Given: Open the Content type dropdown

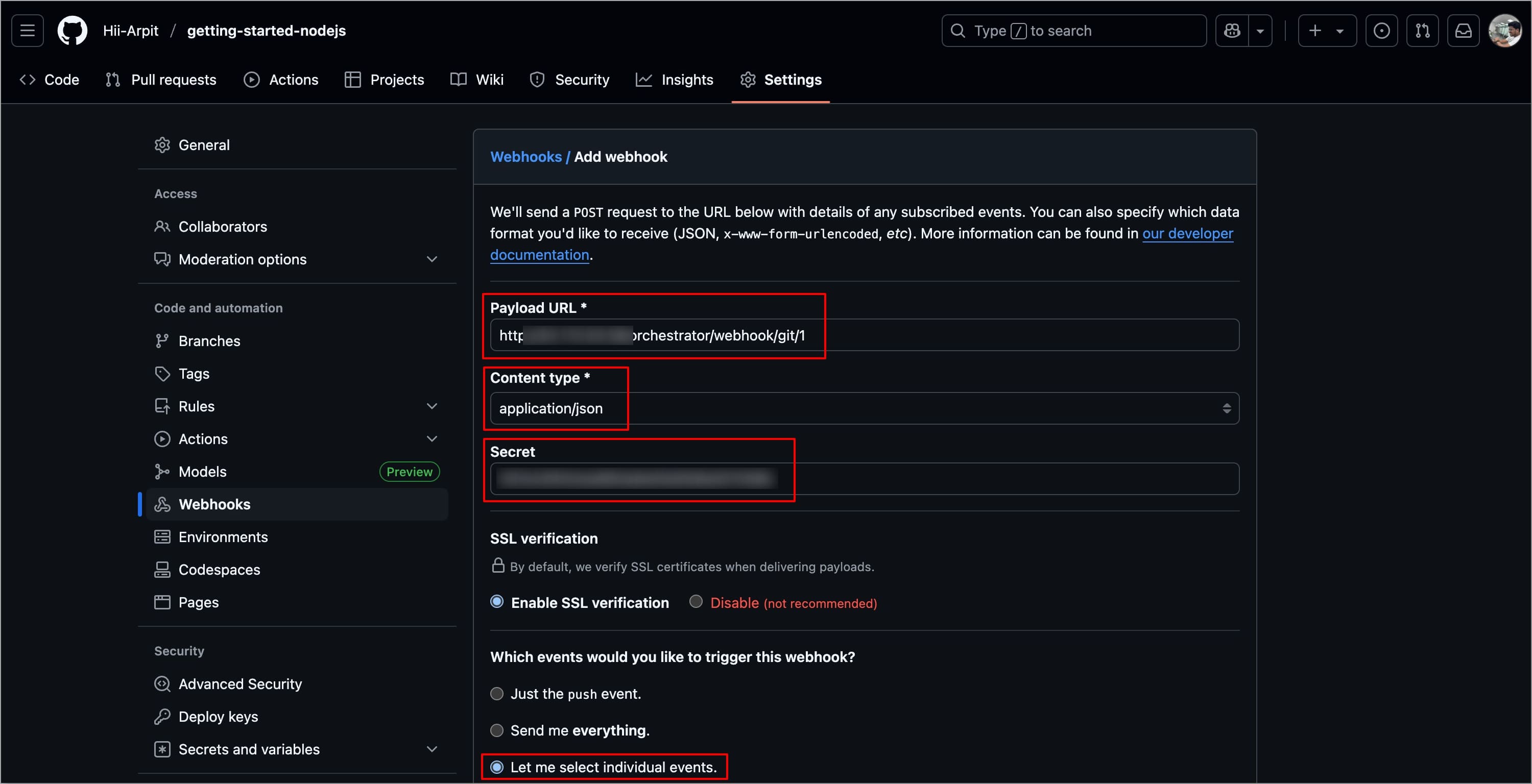Looking at the screenshot, I should [x=864, y=408].
